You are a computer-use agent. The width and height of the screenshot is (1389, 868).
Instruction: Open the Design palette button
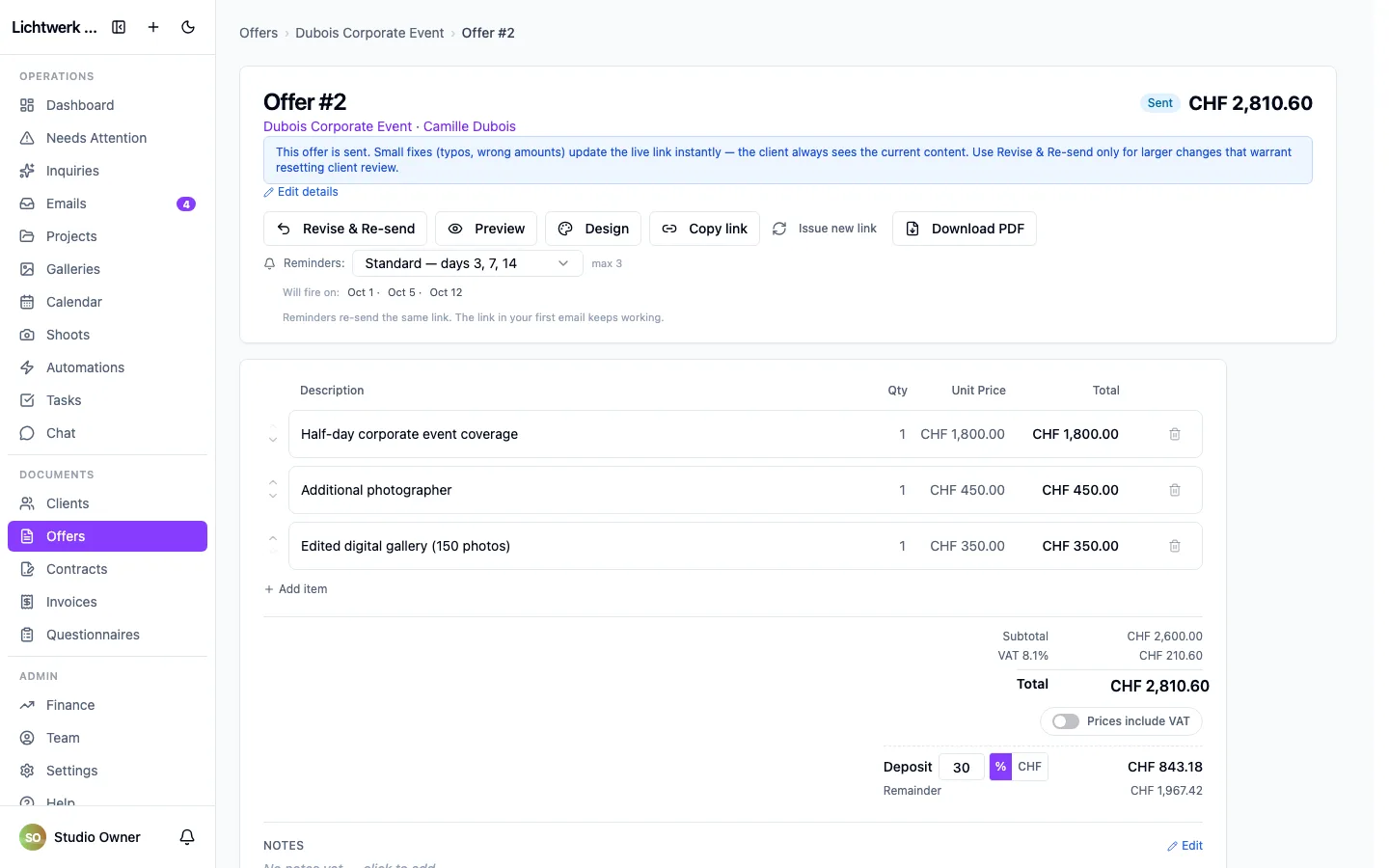(593, 229)
